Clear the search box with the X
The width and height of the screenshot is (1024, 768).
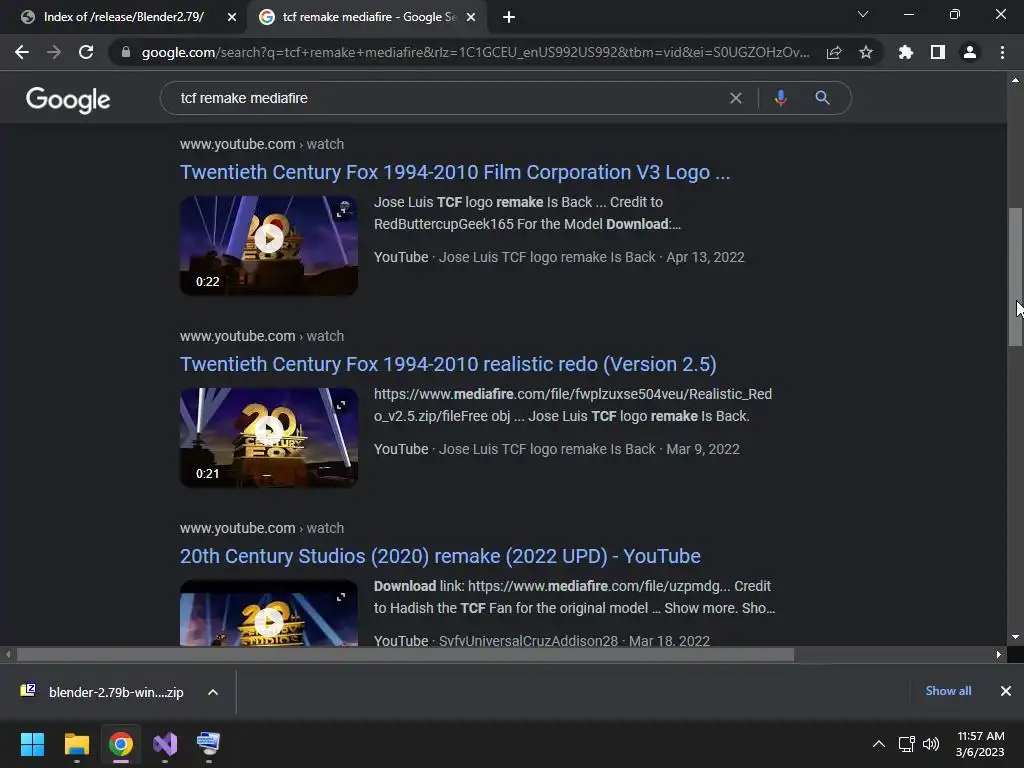click(736, 98)
